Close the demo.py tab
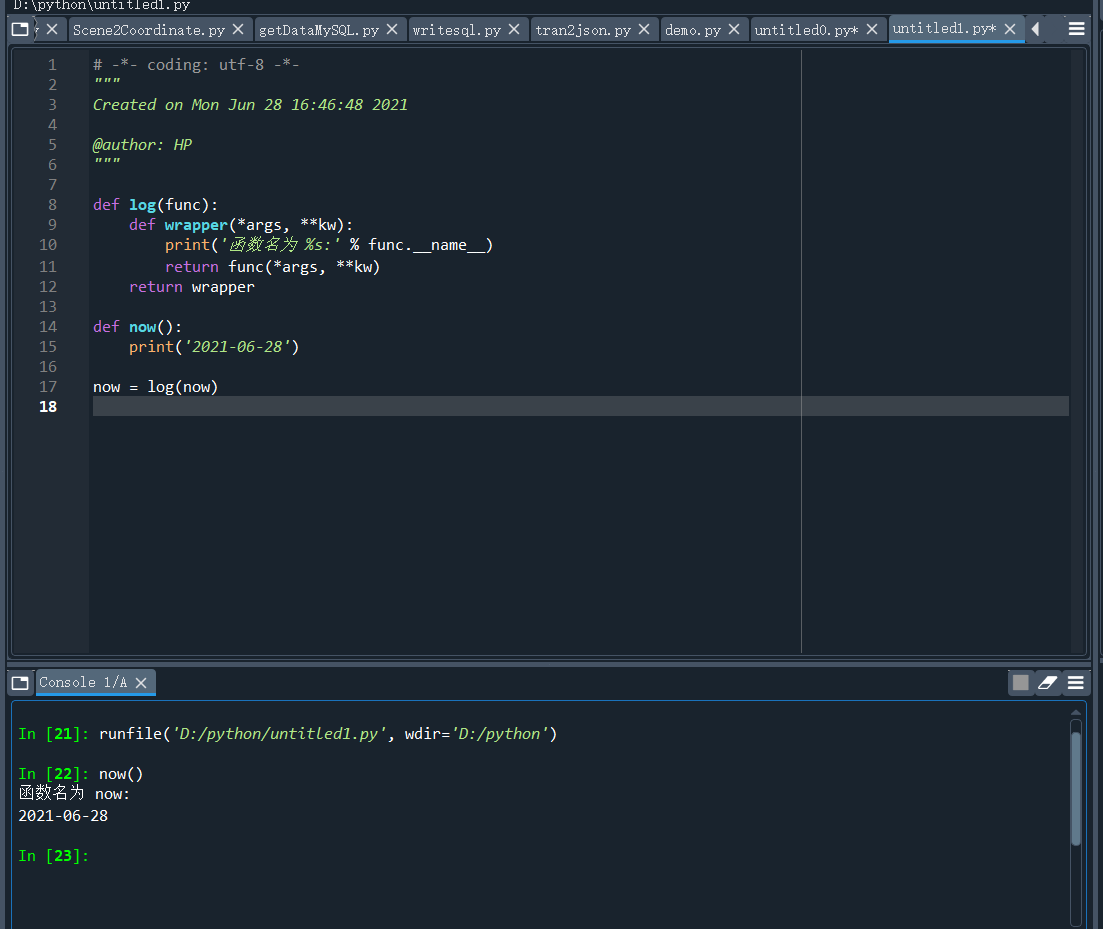The width and height of the screenshot is (1103, 929). coord(734,30)
